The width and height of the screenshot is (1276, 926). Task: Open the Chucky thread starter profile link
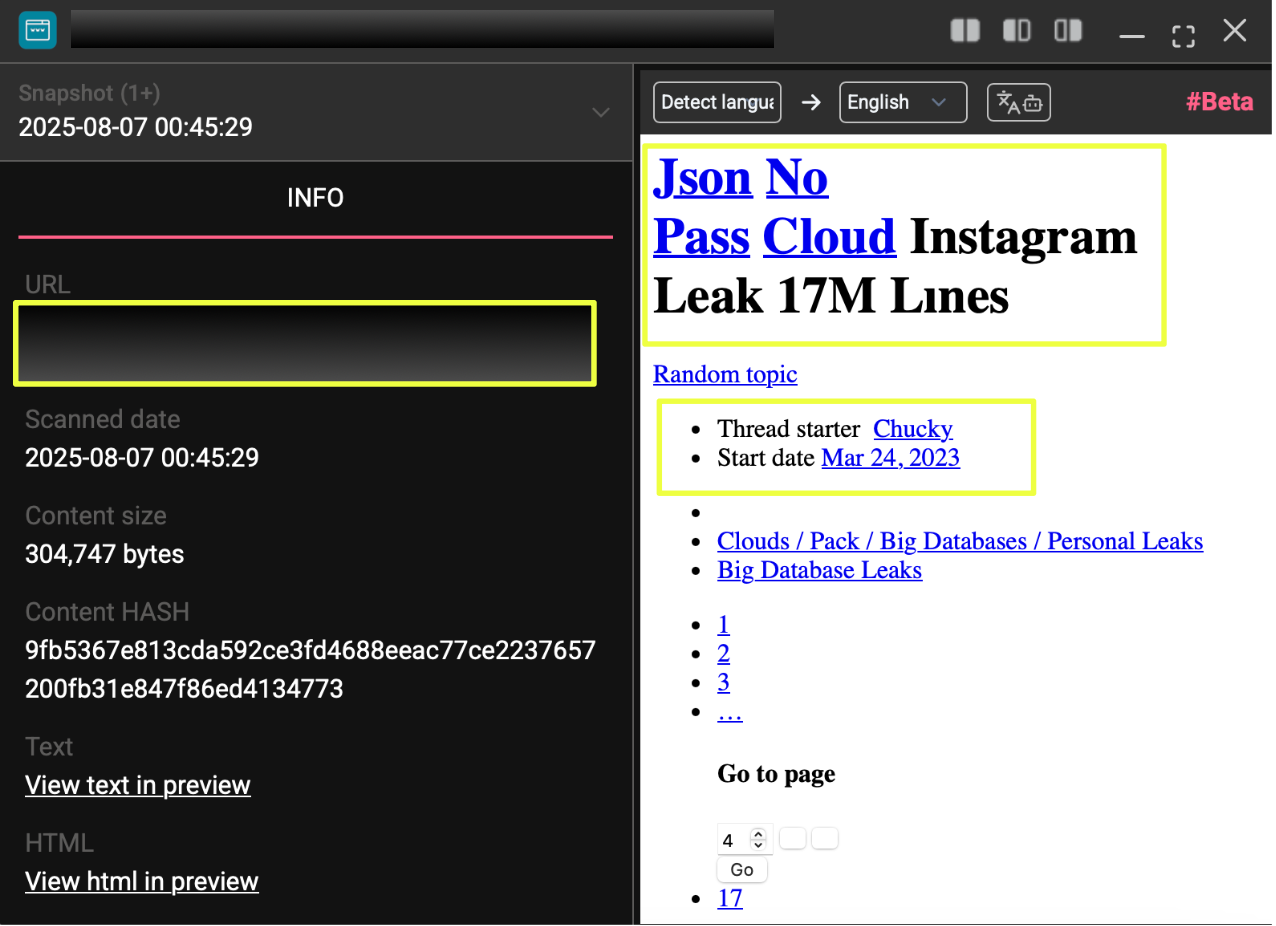point(912,429)
